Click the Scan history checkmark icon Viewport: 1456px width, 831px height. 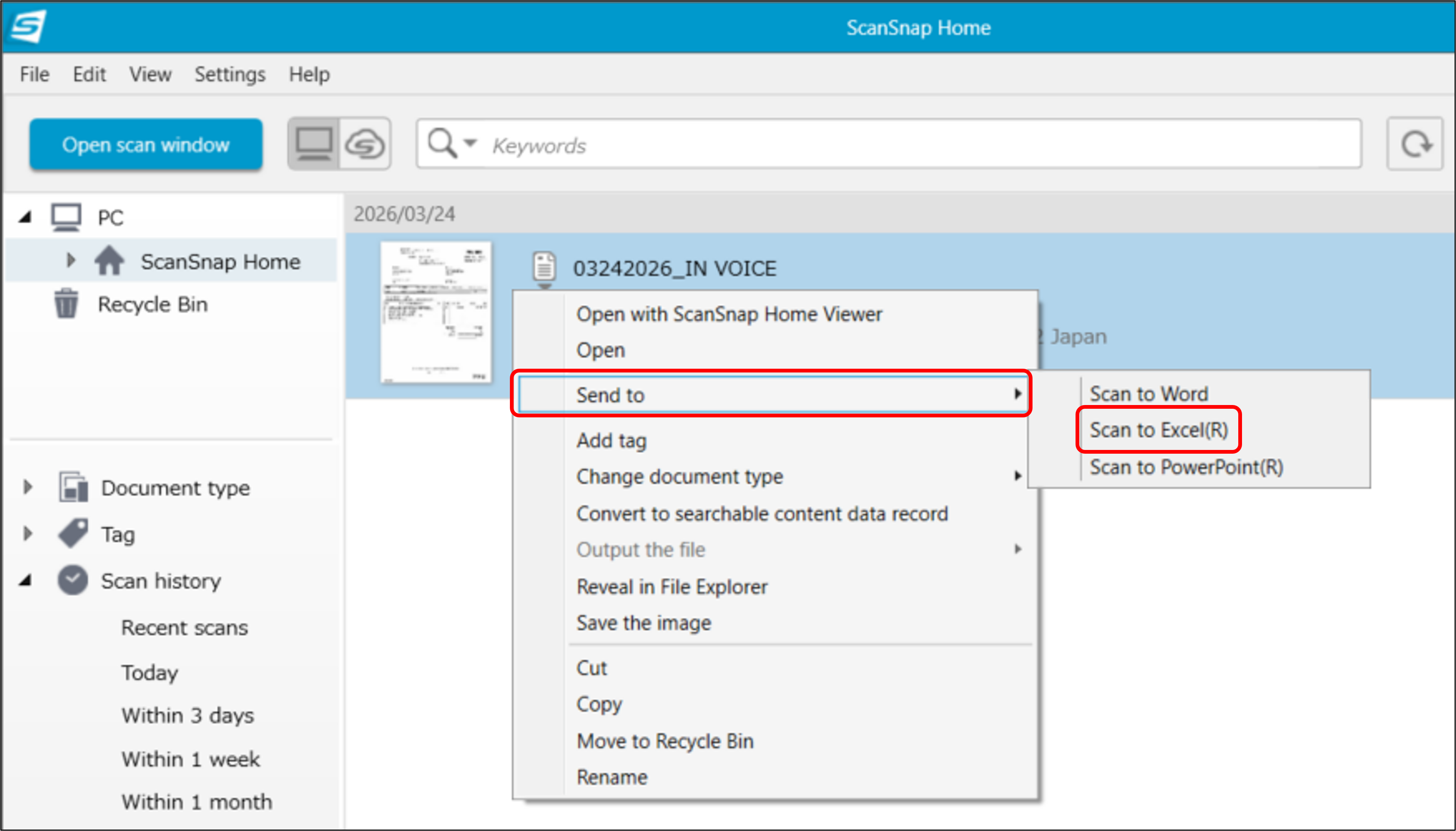click(x=73, y=580)
